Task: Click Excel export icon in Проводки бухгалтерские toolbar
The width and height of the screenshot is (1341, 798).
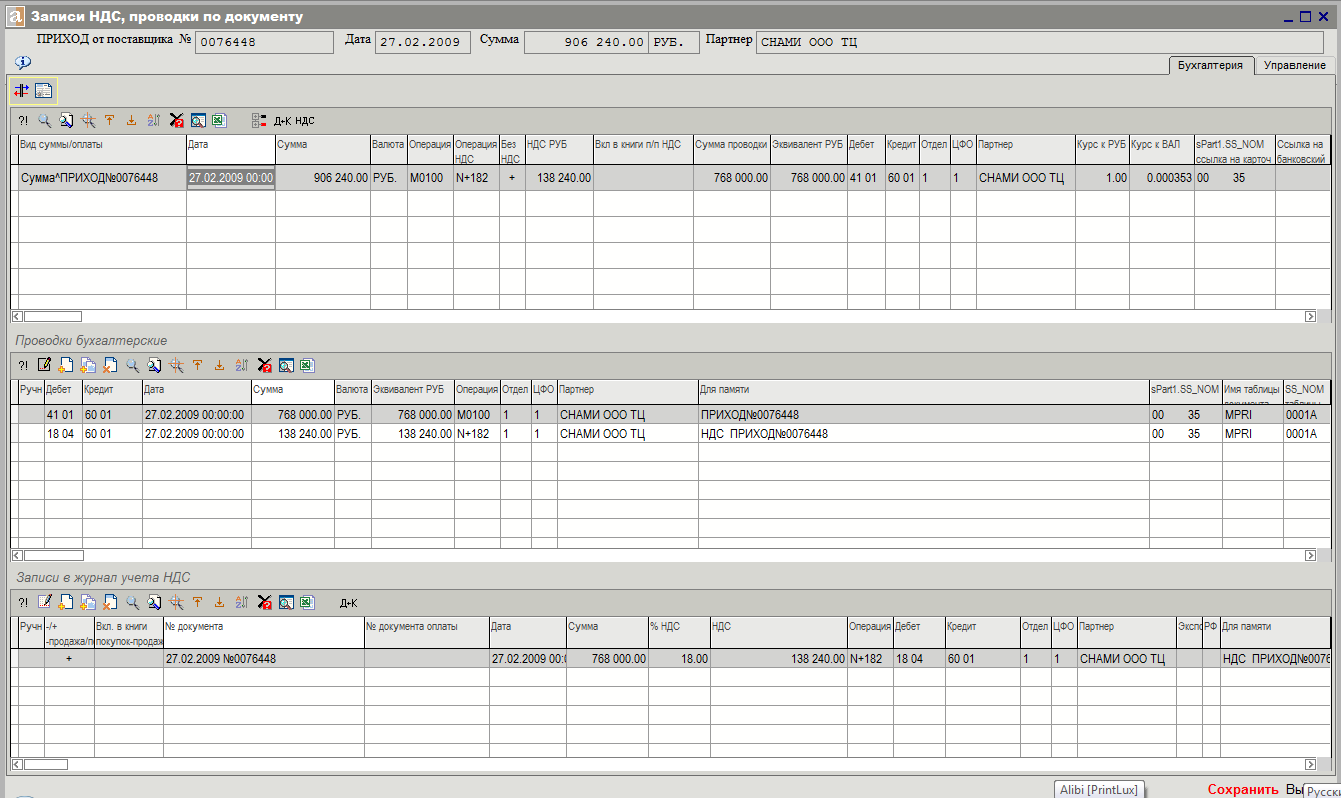Action: [307, 365]
